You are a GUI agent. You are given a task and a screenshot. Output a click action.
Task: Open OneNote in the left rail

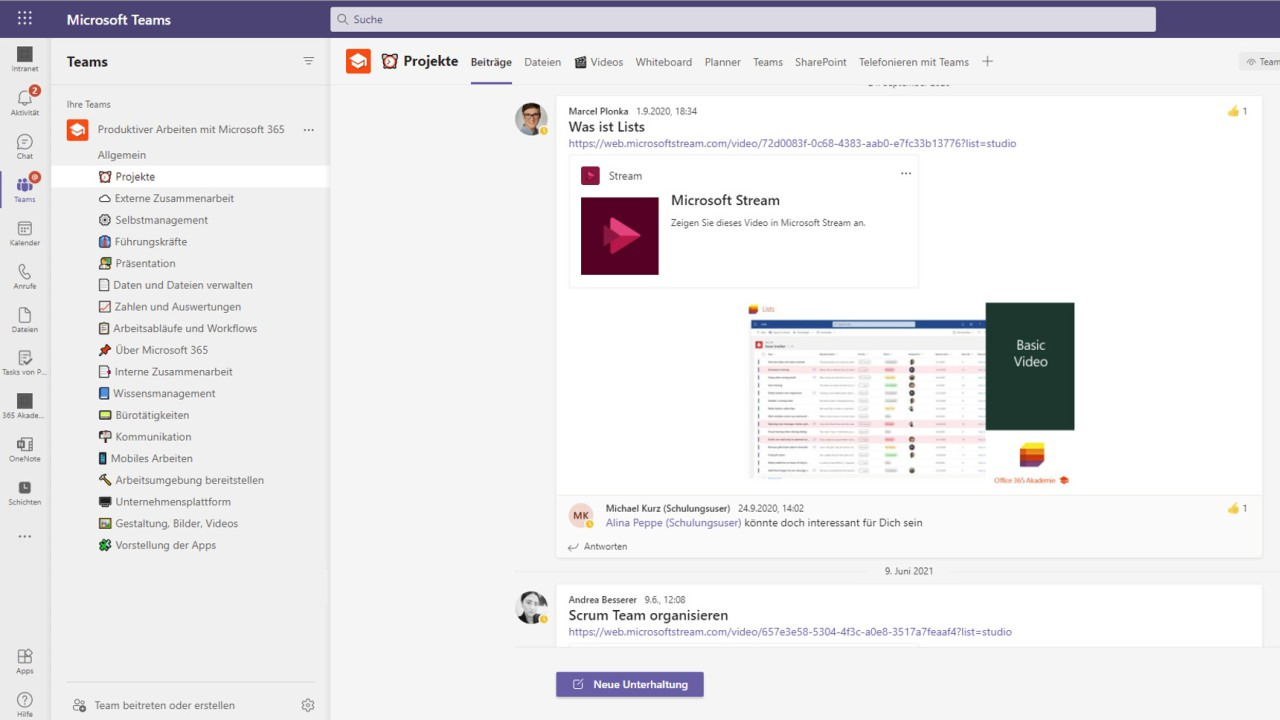pos(25,449)
